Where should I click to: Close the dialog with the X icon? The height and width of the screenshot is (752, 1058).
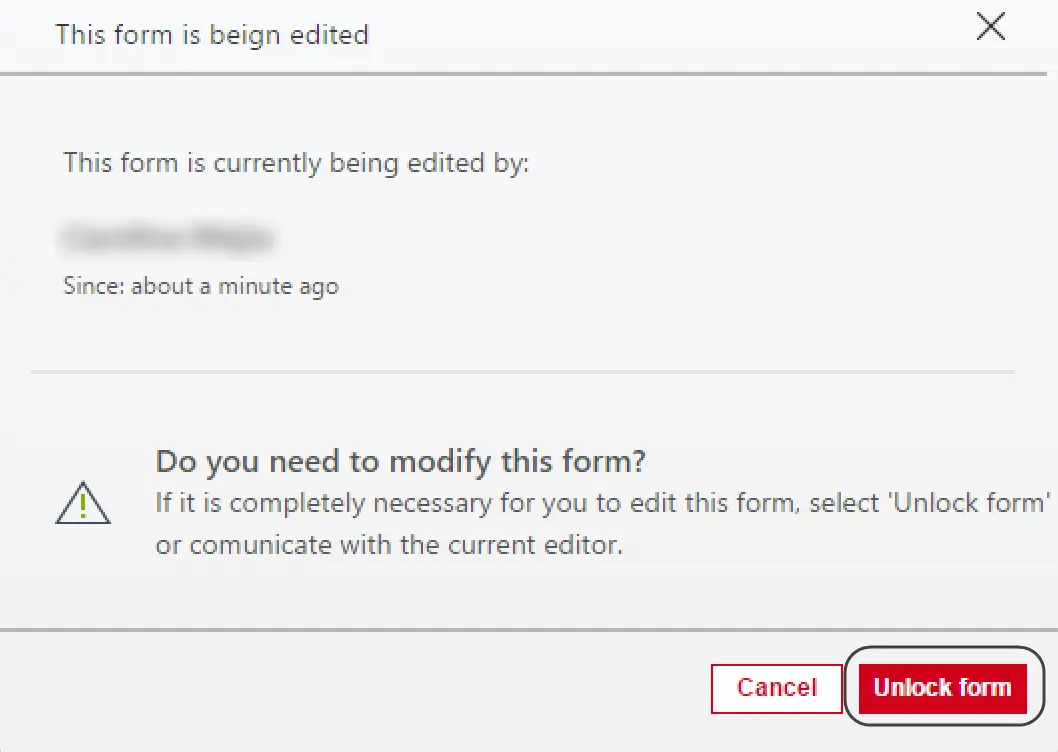click(x=991, y=26)
